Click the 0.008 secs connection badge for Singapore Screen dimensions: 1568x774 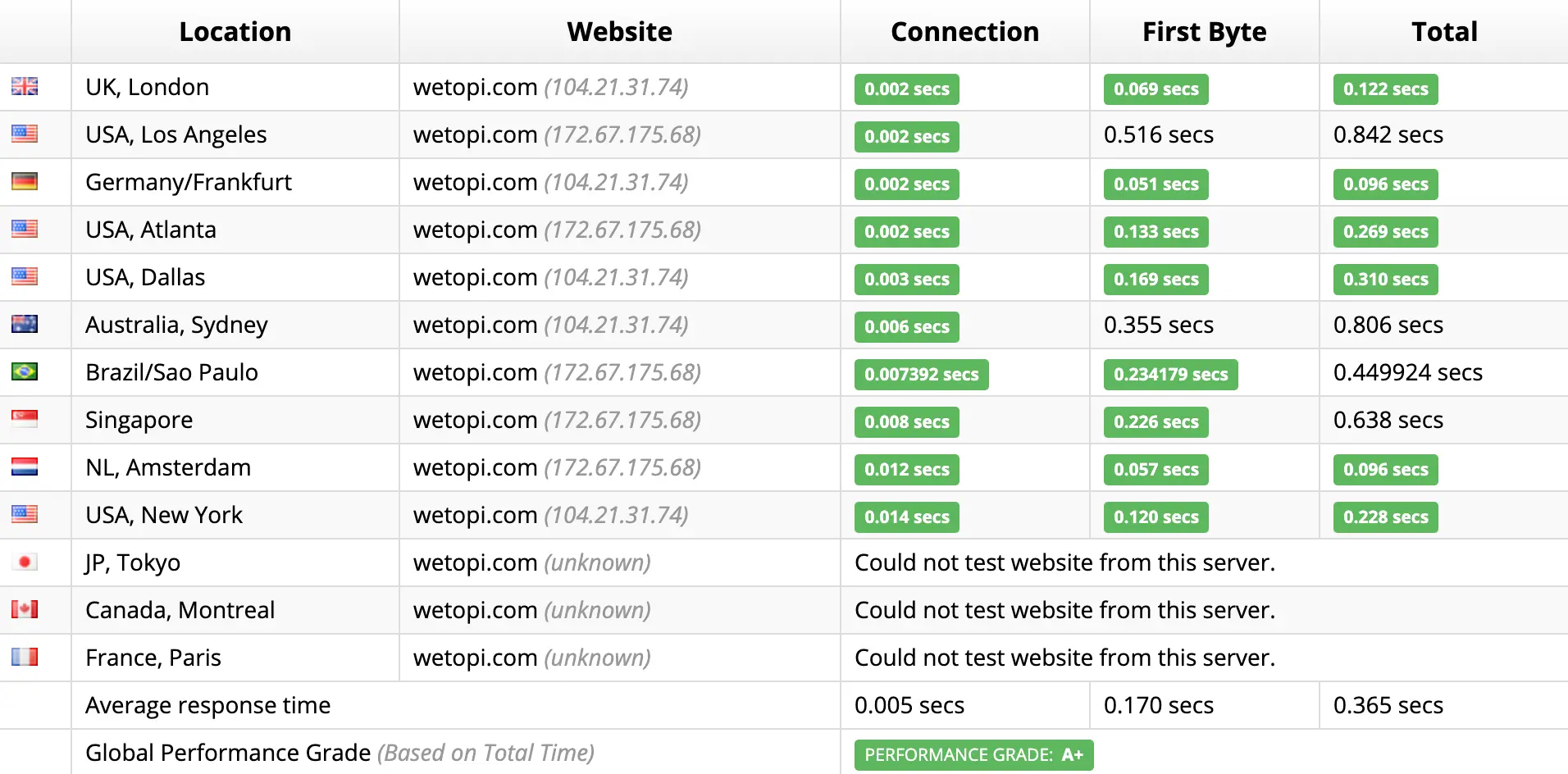[907, 422]
